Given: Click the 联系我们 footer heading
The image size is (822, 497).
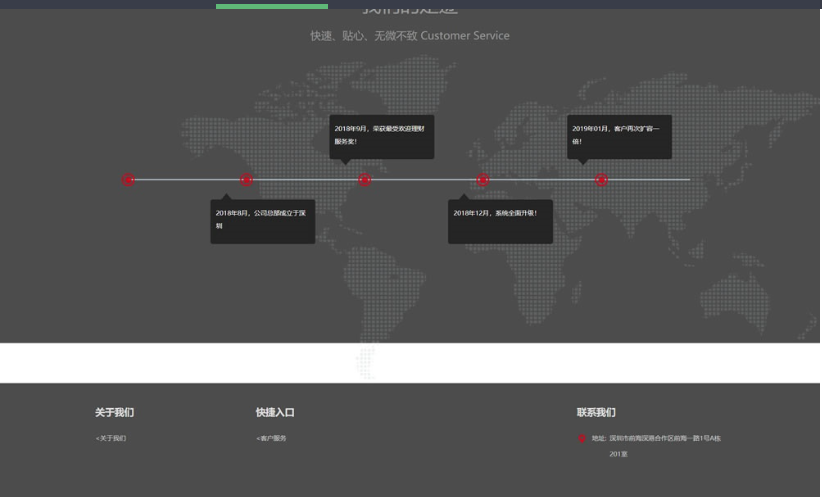Looking at the screenshot, I should pos(596,413).
